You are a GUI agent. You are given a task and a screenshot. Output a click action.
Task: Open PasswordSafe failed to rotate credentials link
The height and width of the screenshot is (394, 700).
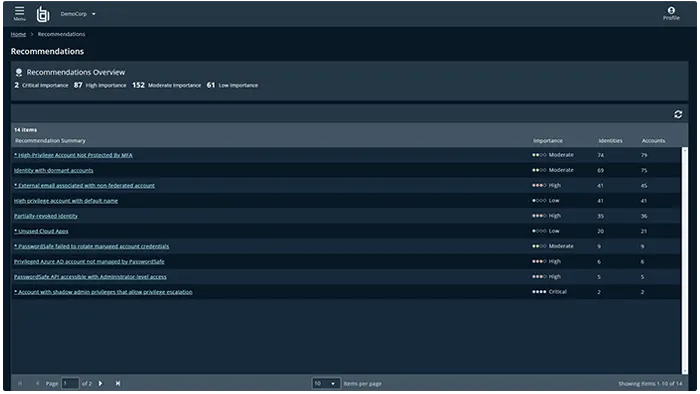[x=92, y=246]
